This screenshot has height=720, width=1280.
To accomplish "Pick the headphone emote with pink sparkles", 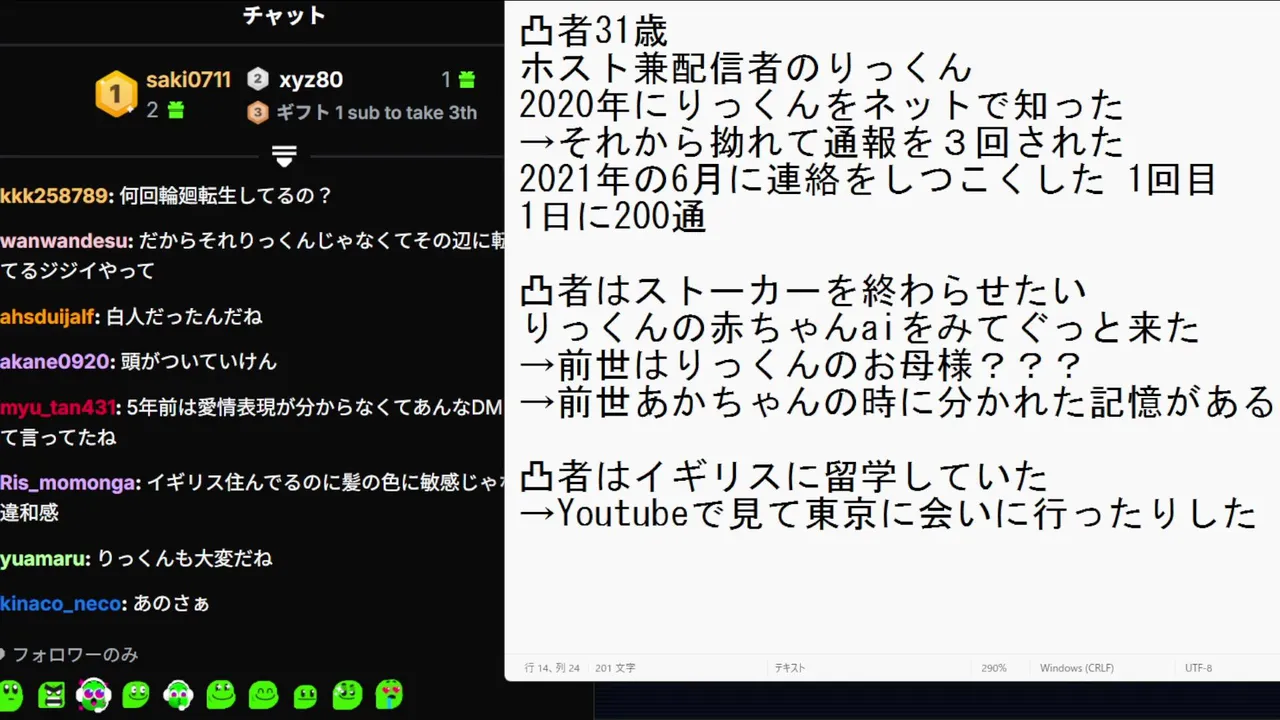I will pyautogui.click(x=94, y=693).
